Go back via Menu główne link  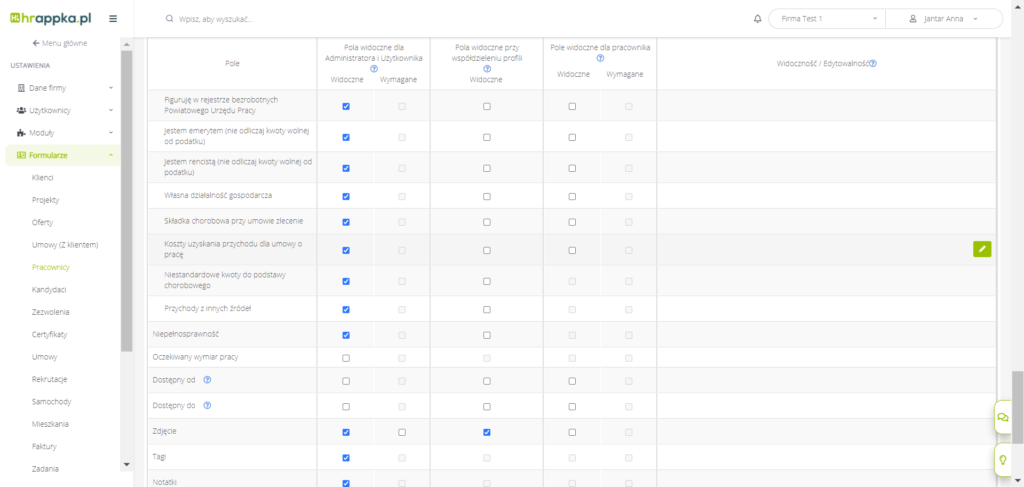click(60, 44)
